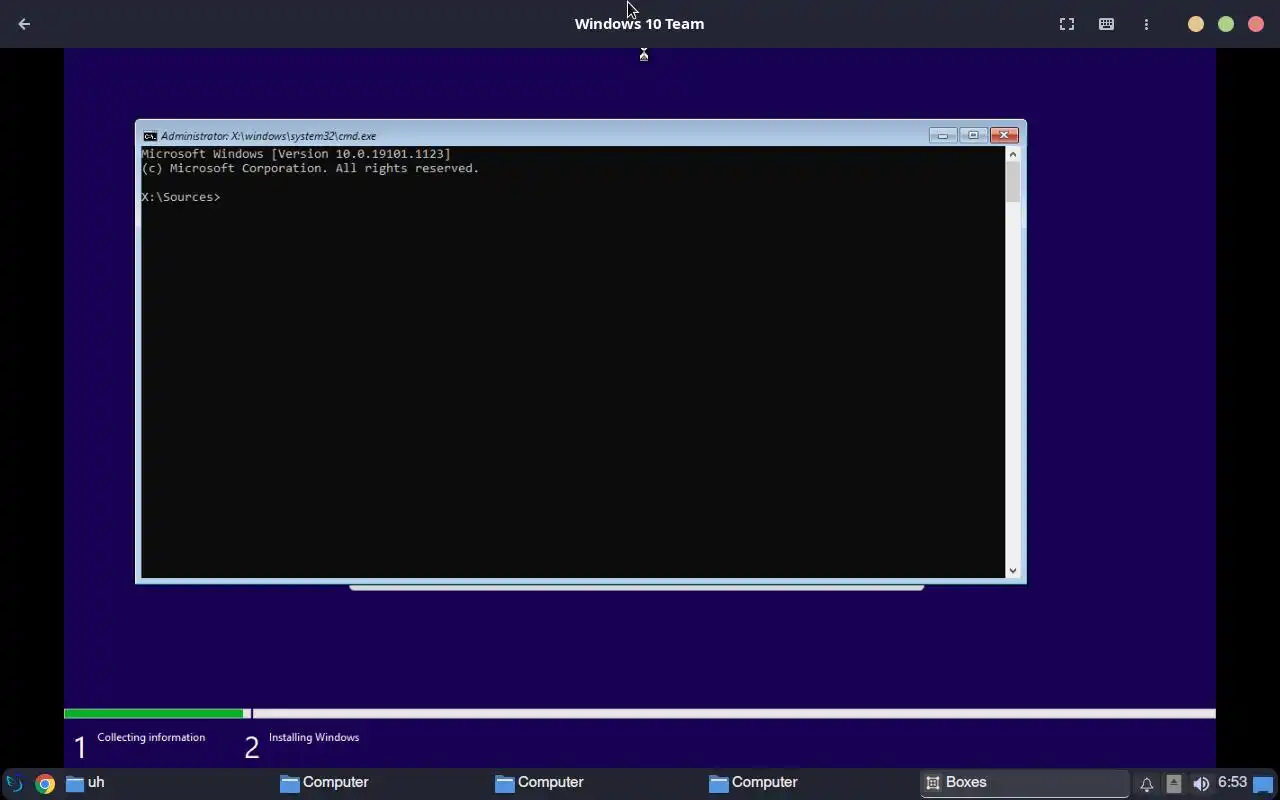
Task: Click the Windows 10 Team title
Action: tap(639, 24)
